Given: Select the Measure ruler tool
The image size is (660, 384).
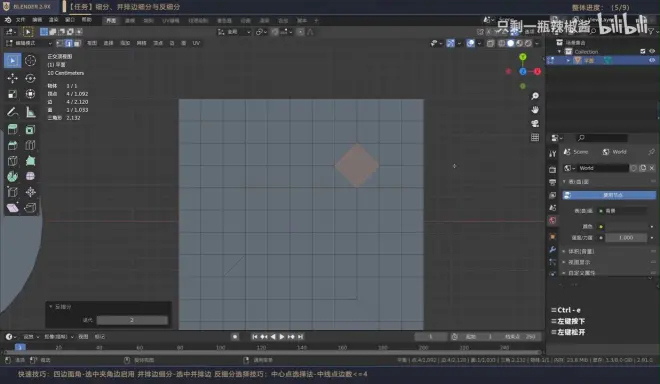Looking at the screenshot, I should tap(30, 112).
